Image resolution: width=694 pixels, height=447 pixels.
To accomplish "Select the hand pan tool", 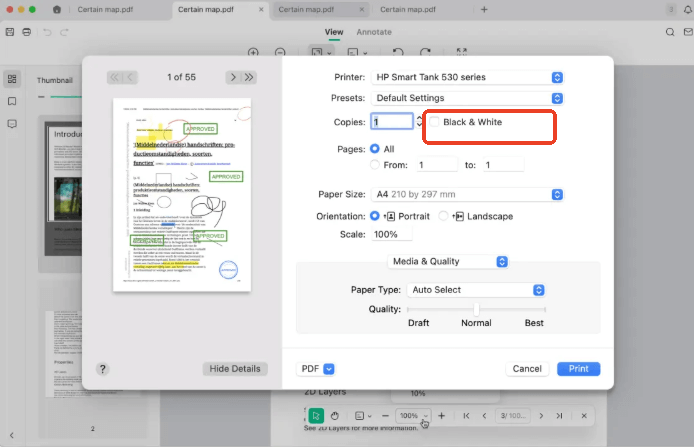I will pyautogui.click(x=335, y=416).
